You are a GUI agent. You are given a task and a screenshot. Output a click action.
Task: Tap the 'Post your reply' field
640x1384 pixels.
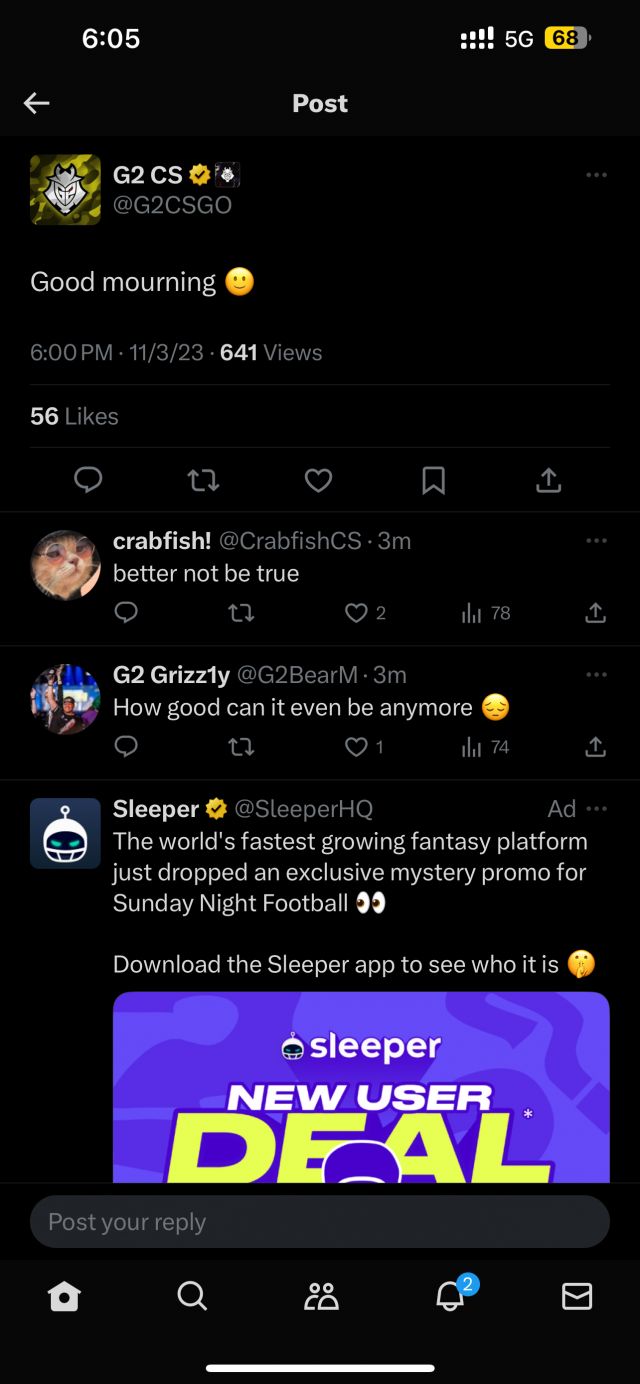click(320, 1222)
